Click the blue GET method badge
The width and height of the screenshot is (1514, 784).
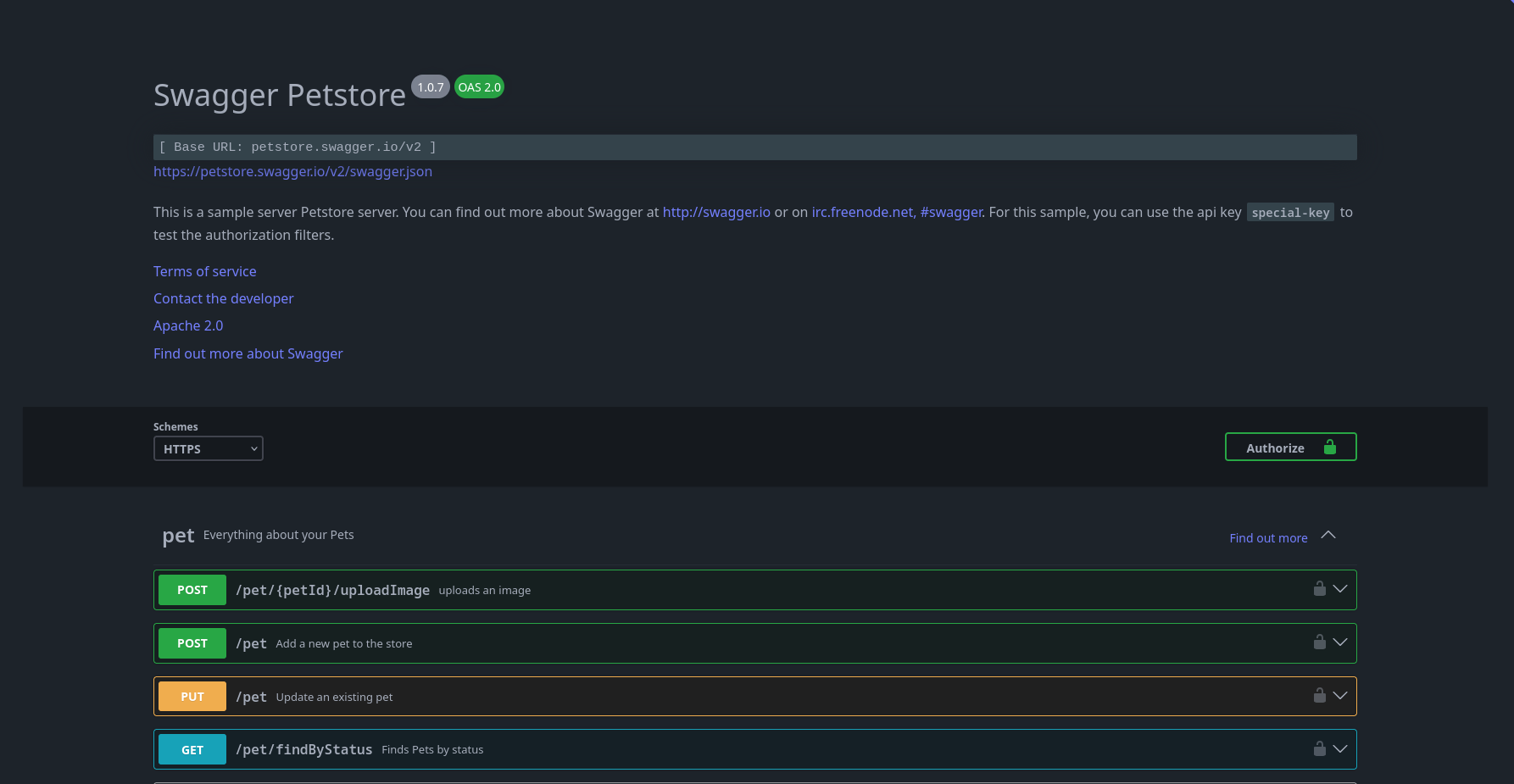point(192,750)
